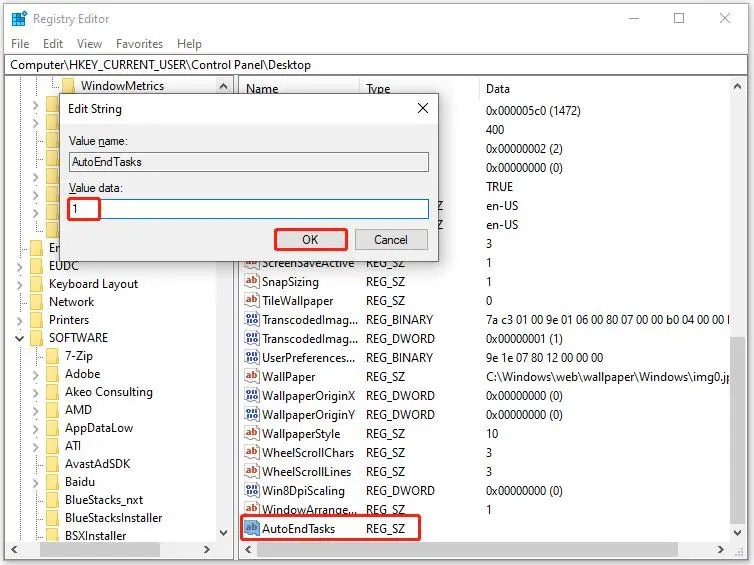Viewport: 754px width, 565px height.
Task: Click the Akeo Consulting folder icon
Action: (x=53, y=392)
